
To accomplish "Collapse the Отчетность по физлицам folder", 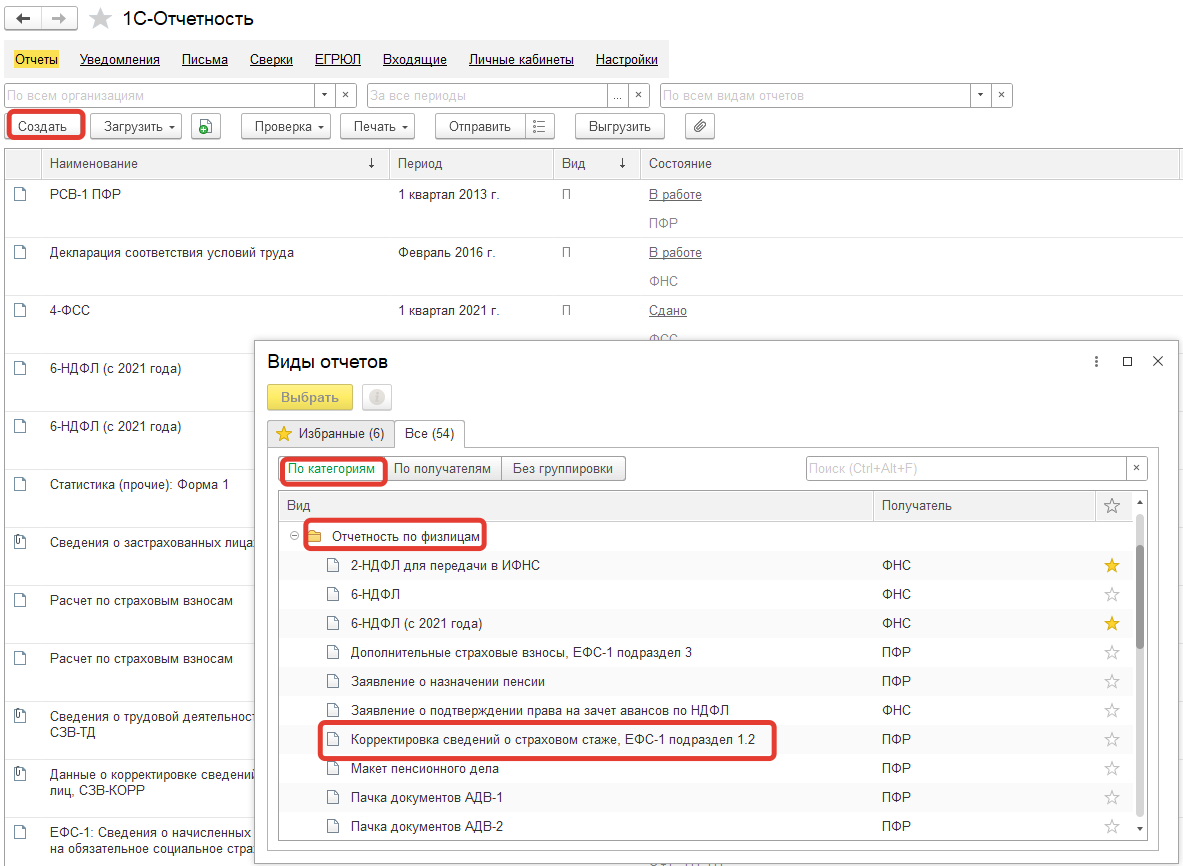I will point(294,537).
